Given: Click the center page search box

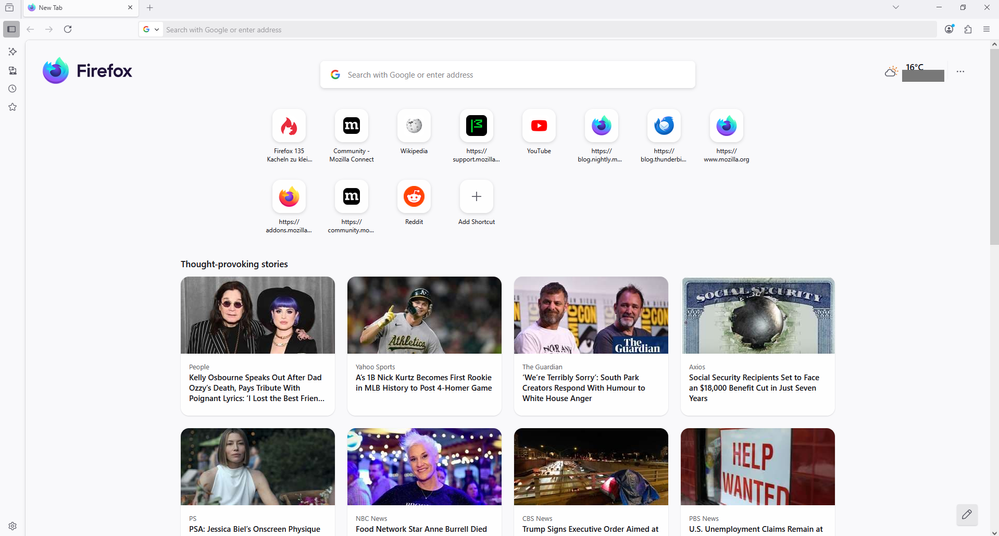Looking at the screenshot, I should tap(508, 75).
